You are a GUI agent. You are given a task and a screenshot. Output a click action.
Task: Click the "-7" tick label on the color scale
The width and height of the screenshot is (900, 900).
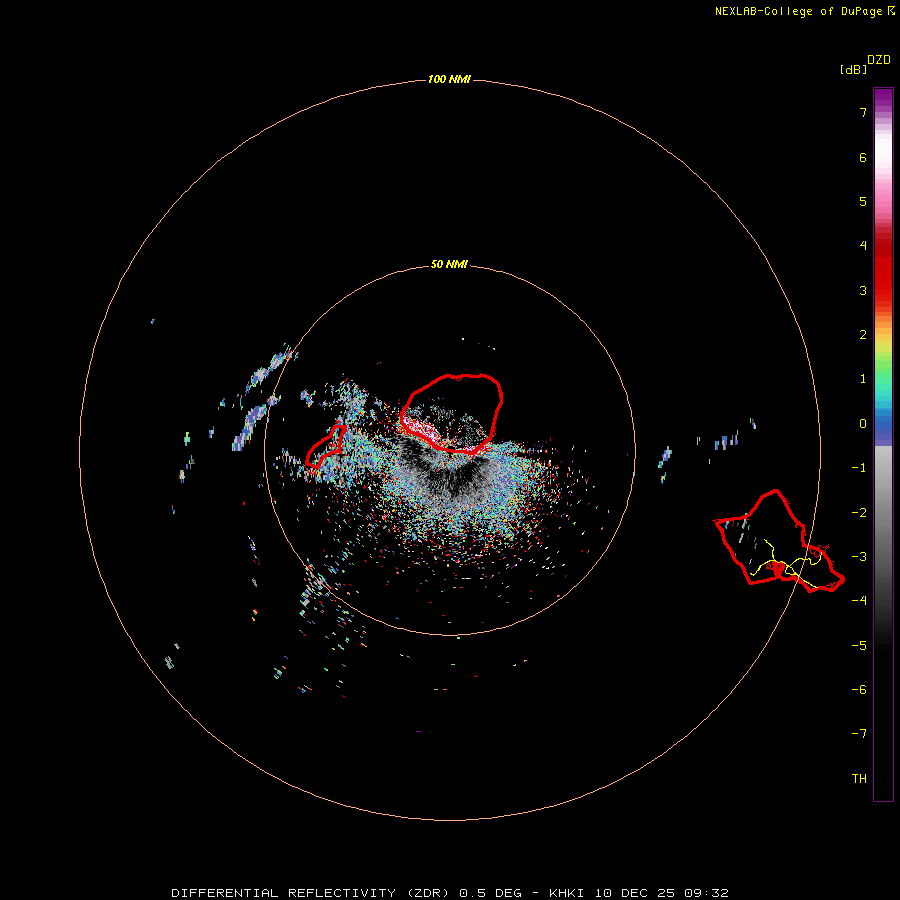coord(859,734)
